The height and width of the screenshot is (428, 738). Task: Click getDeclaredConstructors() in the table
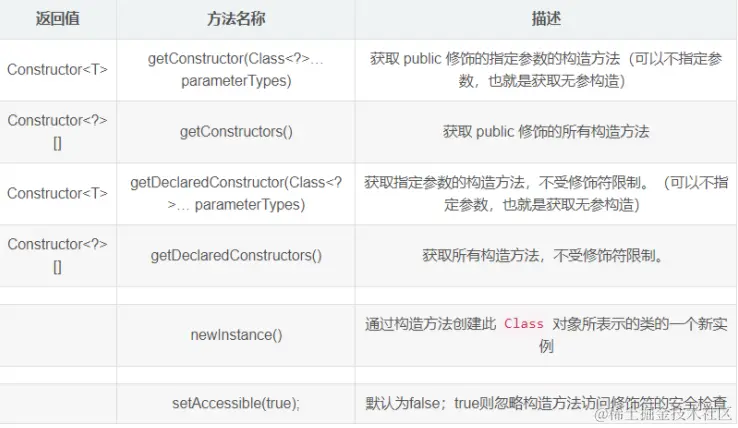pos(236,255)
